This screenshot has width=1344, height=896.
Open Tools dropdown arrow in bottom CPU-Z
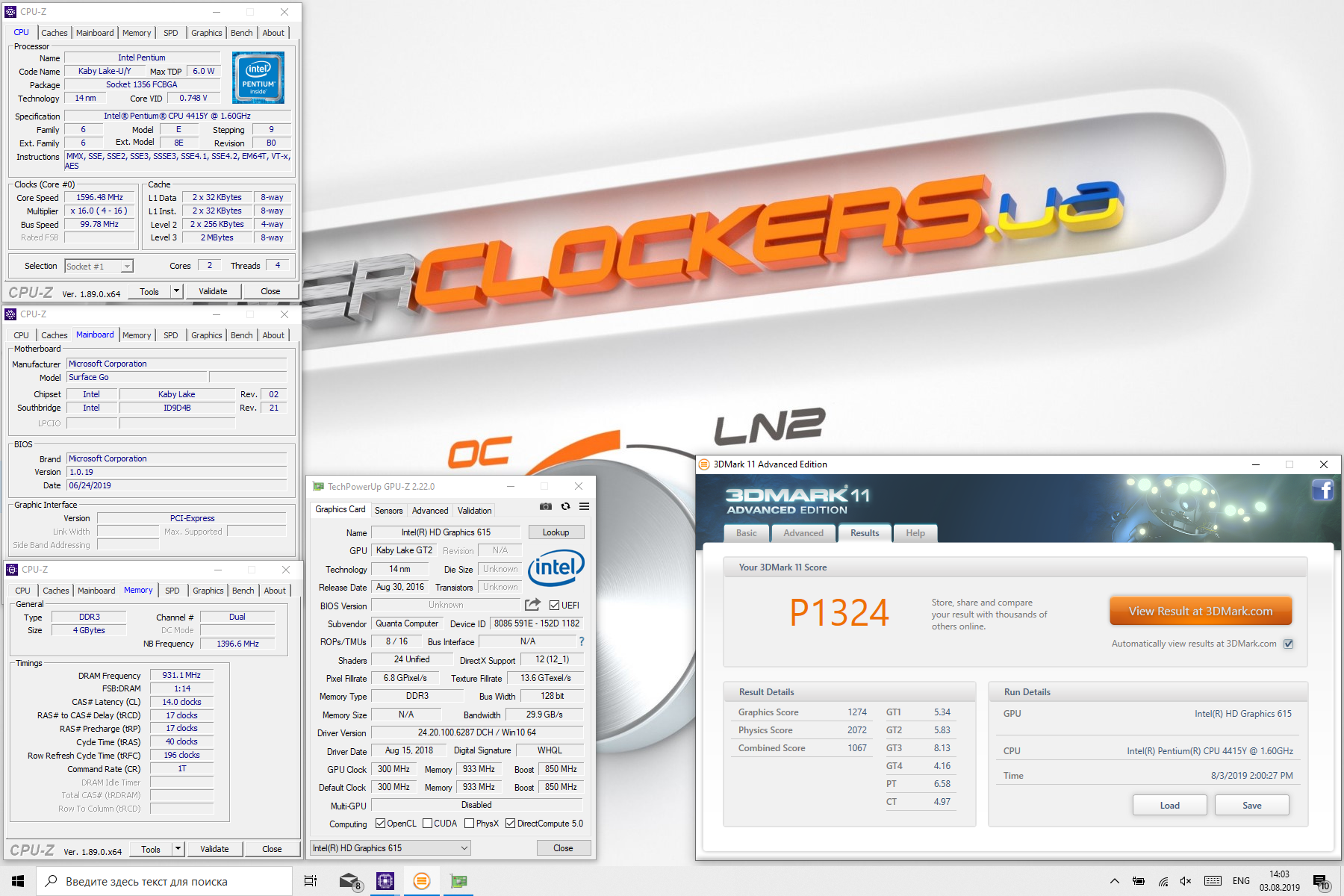coord(178,849)
